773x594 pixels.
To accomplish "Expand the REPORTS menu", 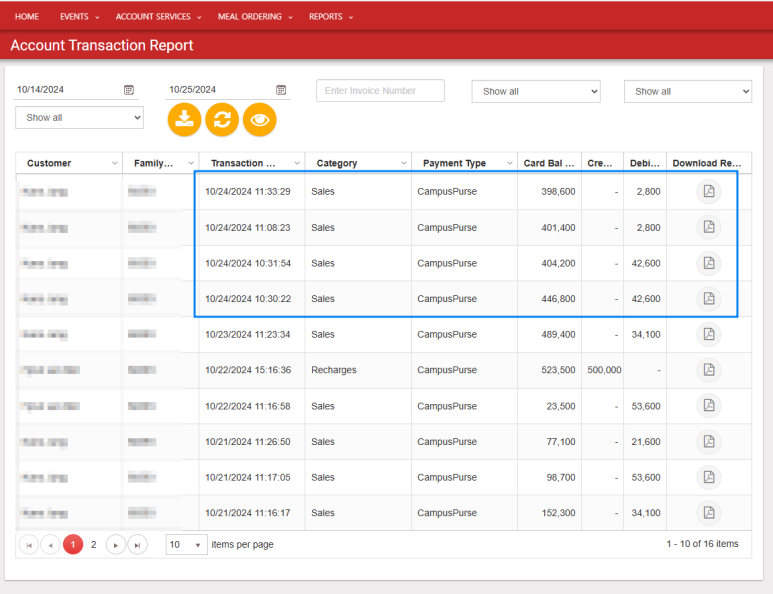I will click(x=331, y=17).
